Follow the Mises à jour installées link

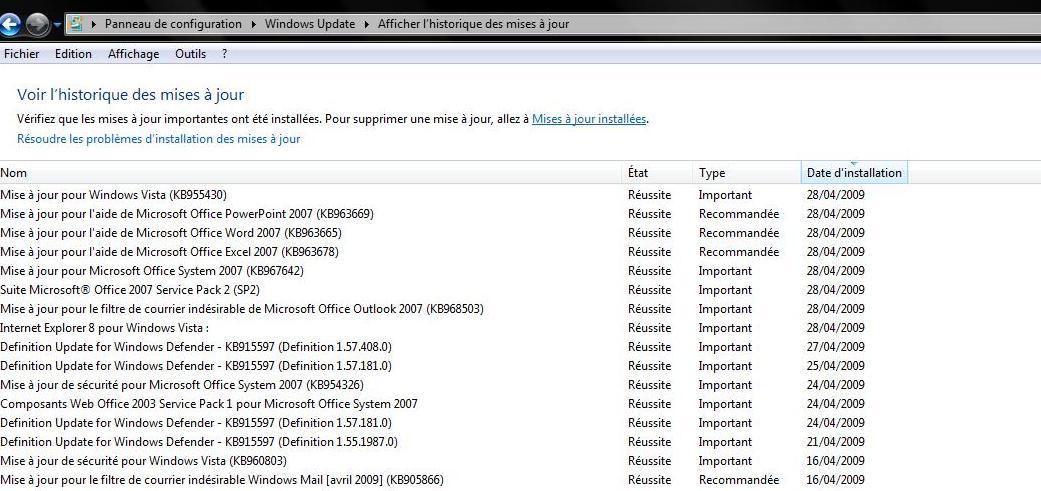589,119
